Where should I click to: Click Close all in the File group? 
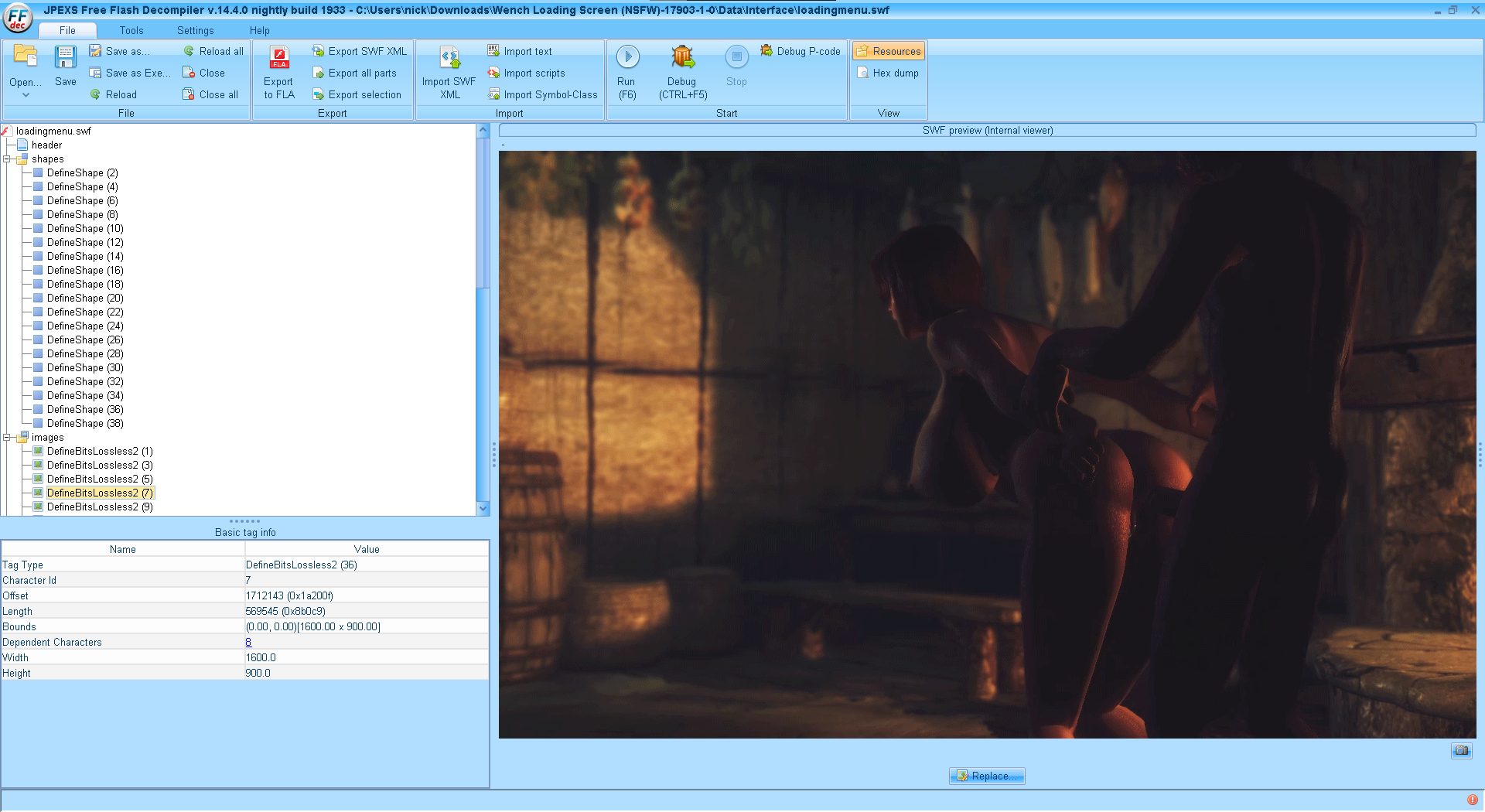(210, 94)
